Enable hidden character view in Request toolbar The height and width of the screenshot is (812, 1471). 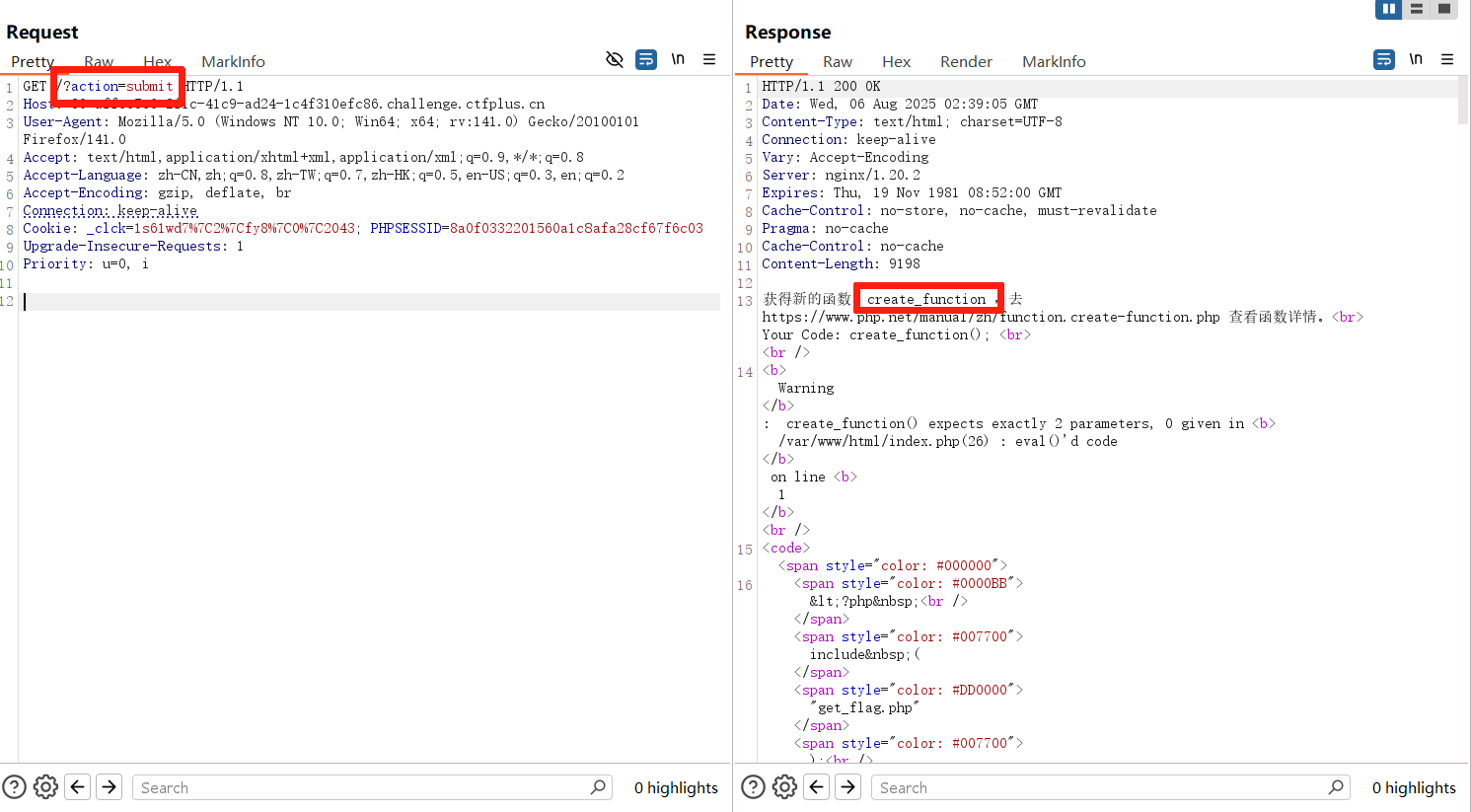click(x=615, y=59)
